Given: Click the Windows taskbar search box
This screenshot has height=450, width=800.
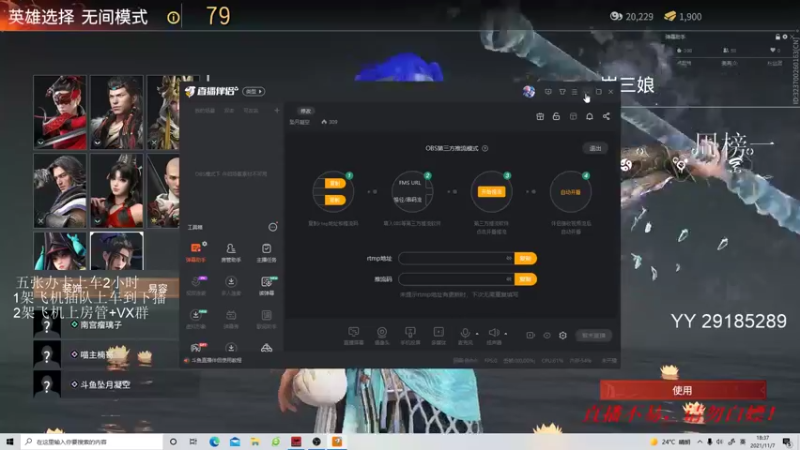Looking at the screenshot, I should [x=92, y=442].
